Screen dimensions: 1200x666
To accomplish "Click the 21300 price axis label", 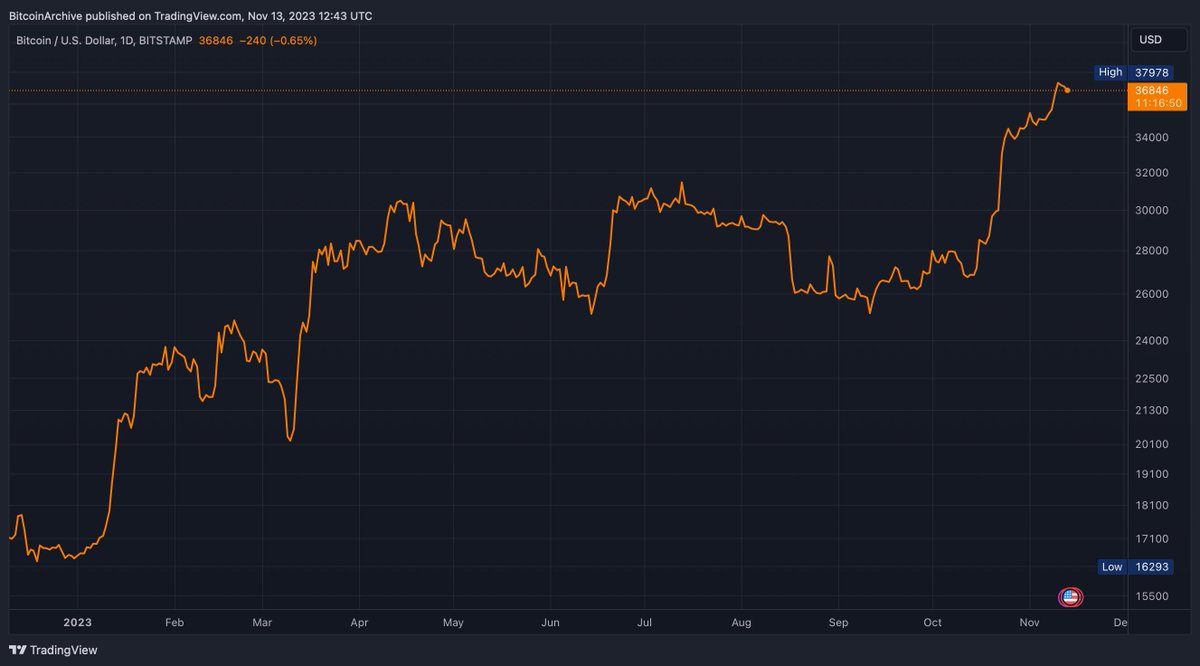I will point(1151,411).
